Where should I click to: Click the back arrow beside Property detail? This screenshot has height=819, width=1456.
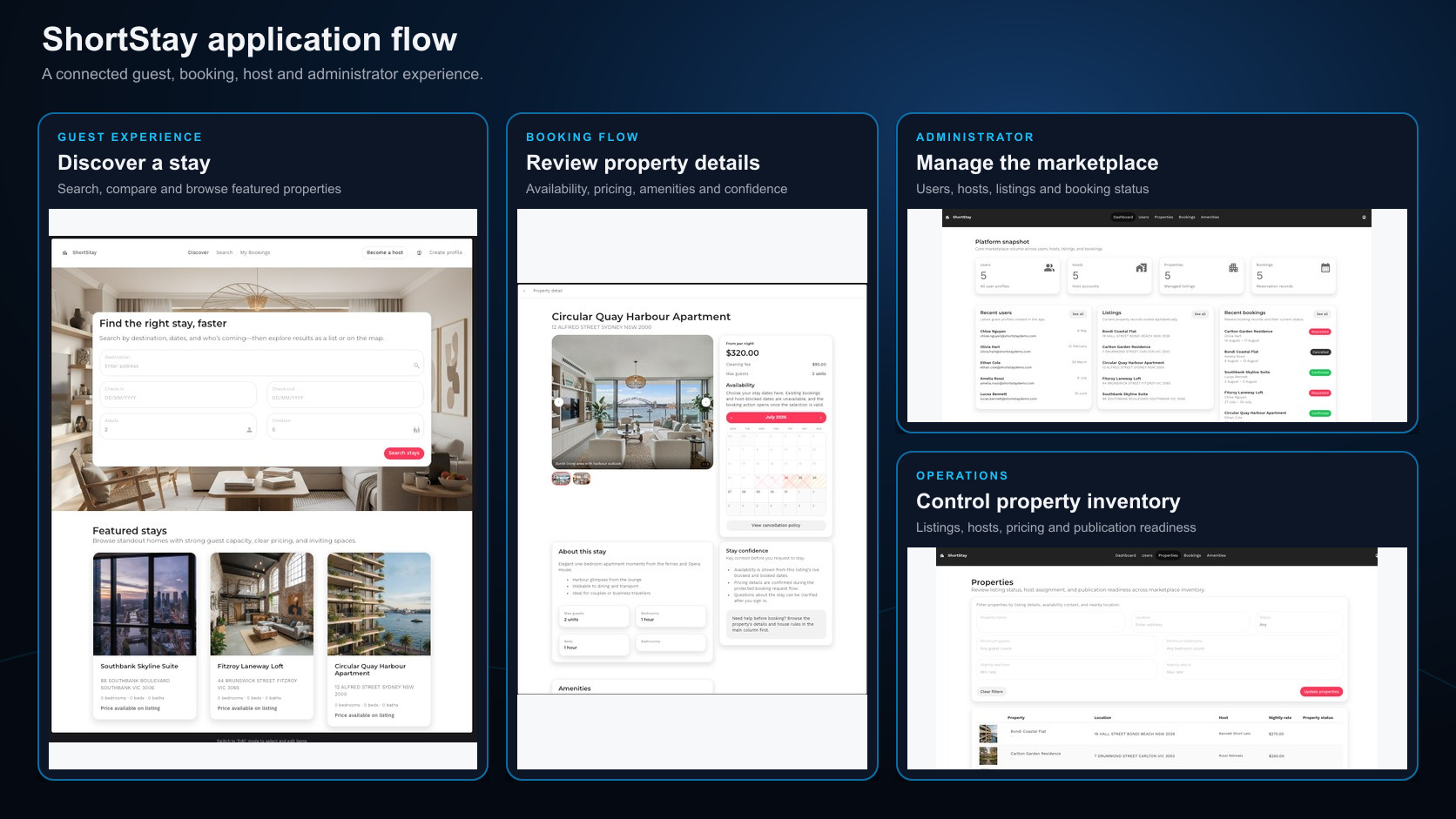(525, 291)
